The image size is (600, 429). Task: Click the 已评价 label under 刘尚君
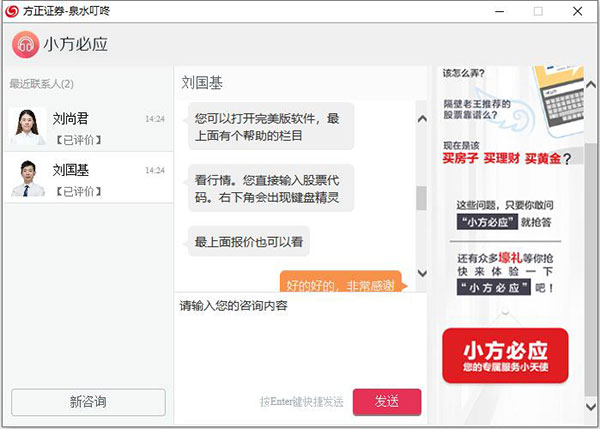click(x=78, y=139)
